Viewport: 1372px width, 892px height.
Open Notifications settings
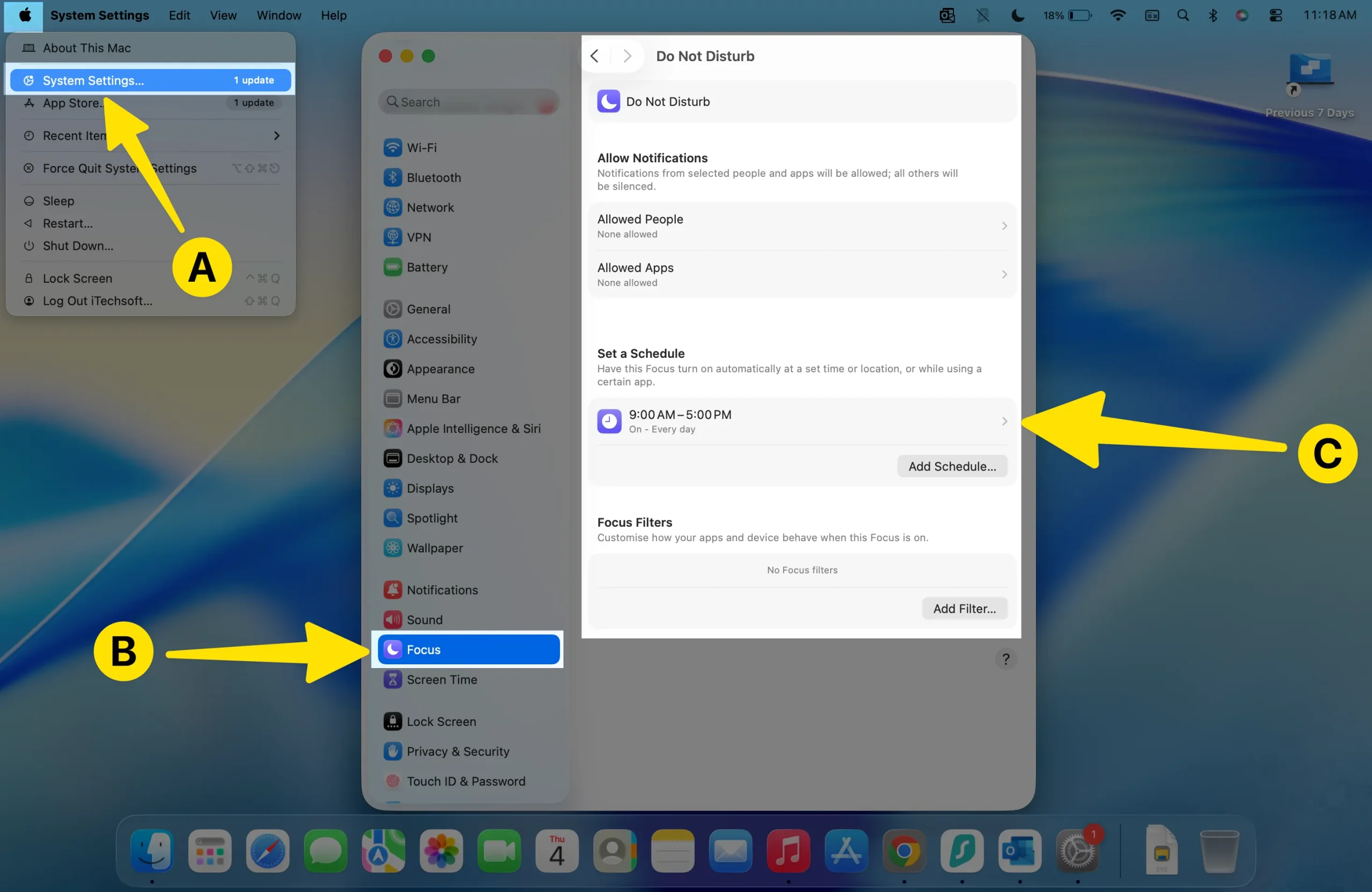pyautogui.click(x=442, y=590)
